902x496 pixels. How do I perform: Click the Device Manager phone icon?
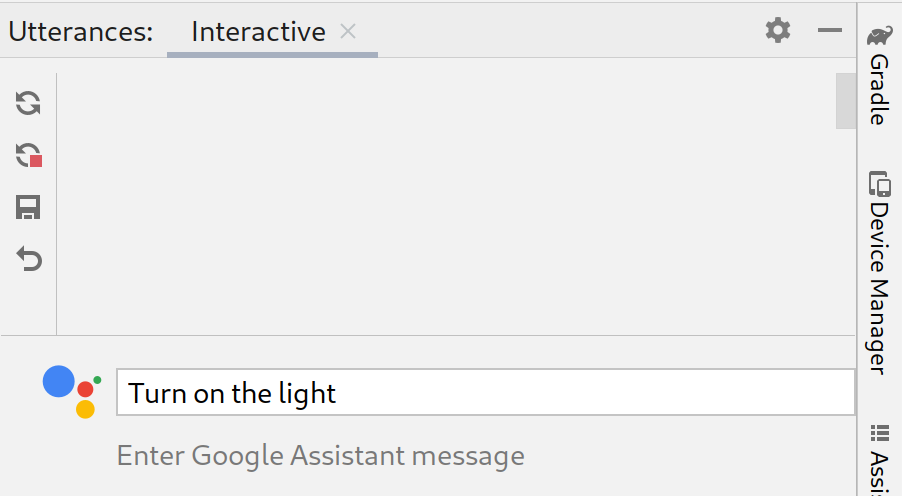(x=879, y=183)
